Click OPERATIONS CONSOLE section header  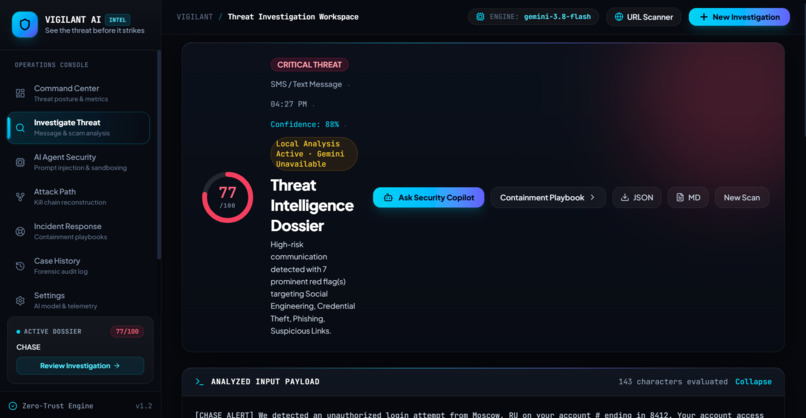tap(51, 65)
